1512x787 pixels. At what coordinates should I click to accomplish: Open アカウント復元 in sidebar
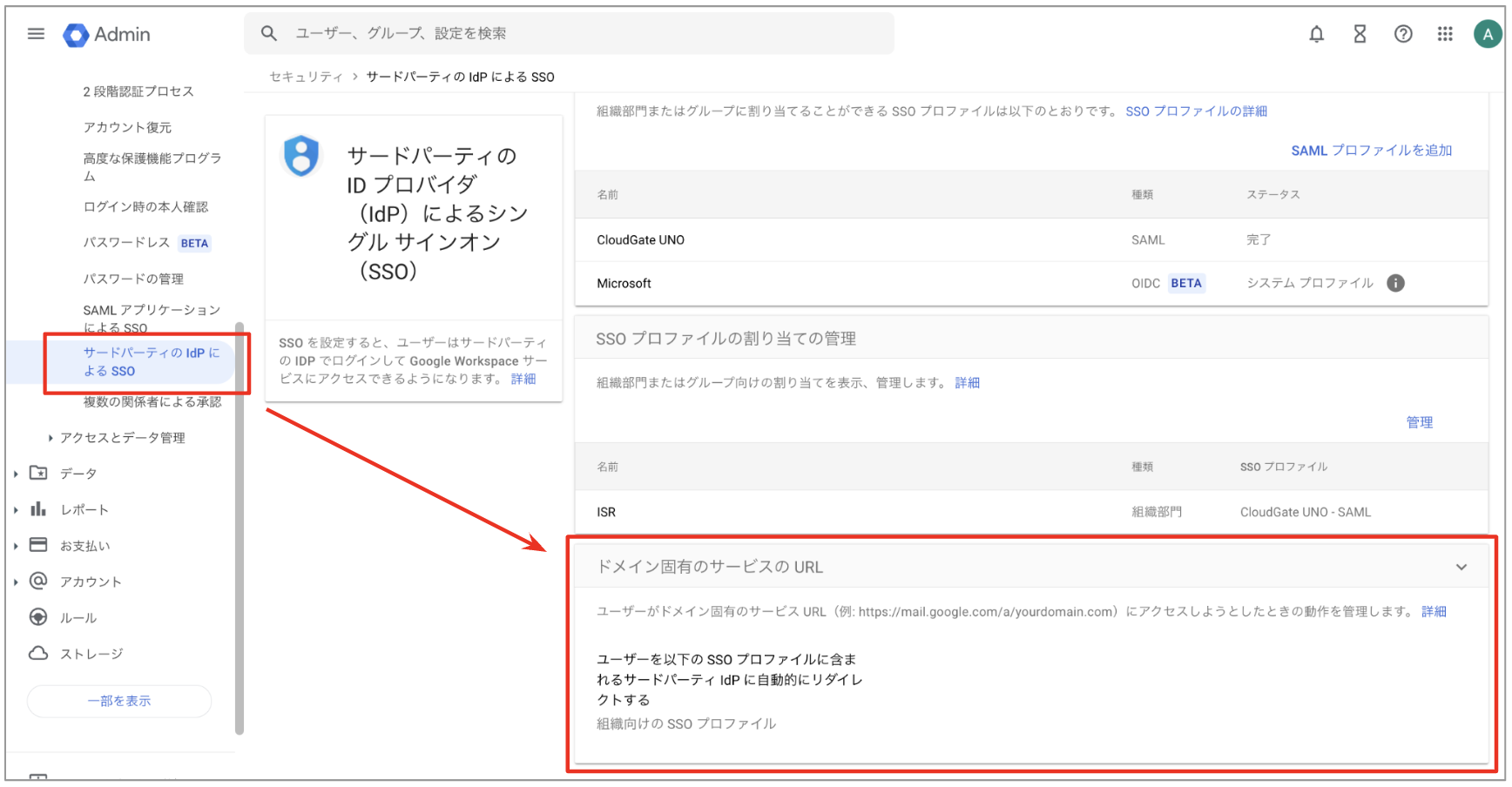(x=127, y=127)
